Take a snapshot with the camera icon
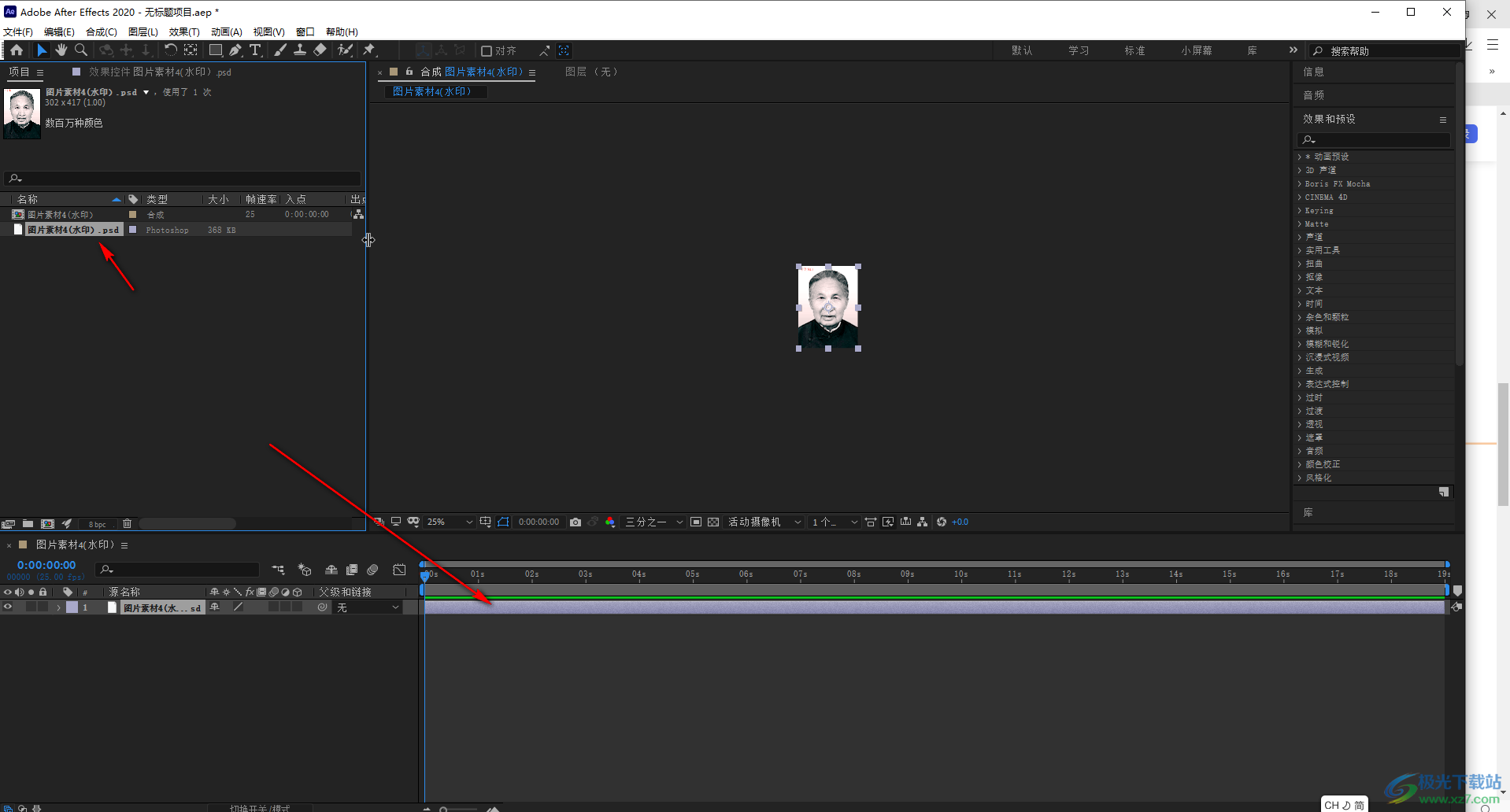 coord(576,522)
